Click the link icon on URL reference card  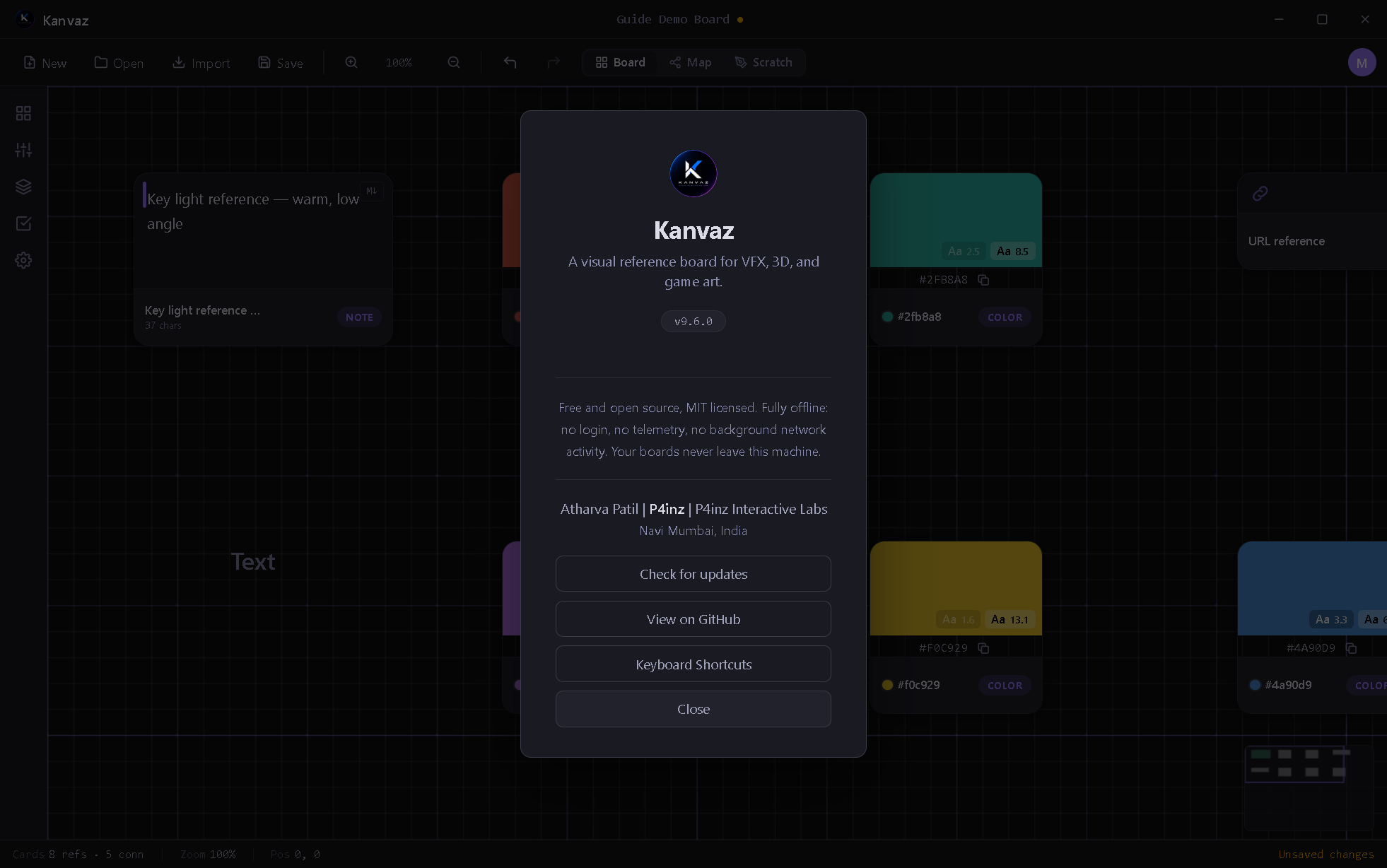pos(1260,194)
